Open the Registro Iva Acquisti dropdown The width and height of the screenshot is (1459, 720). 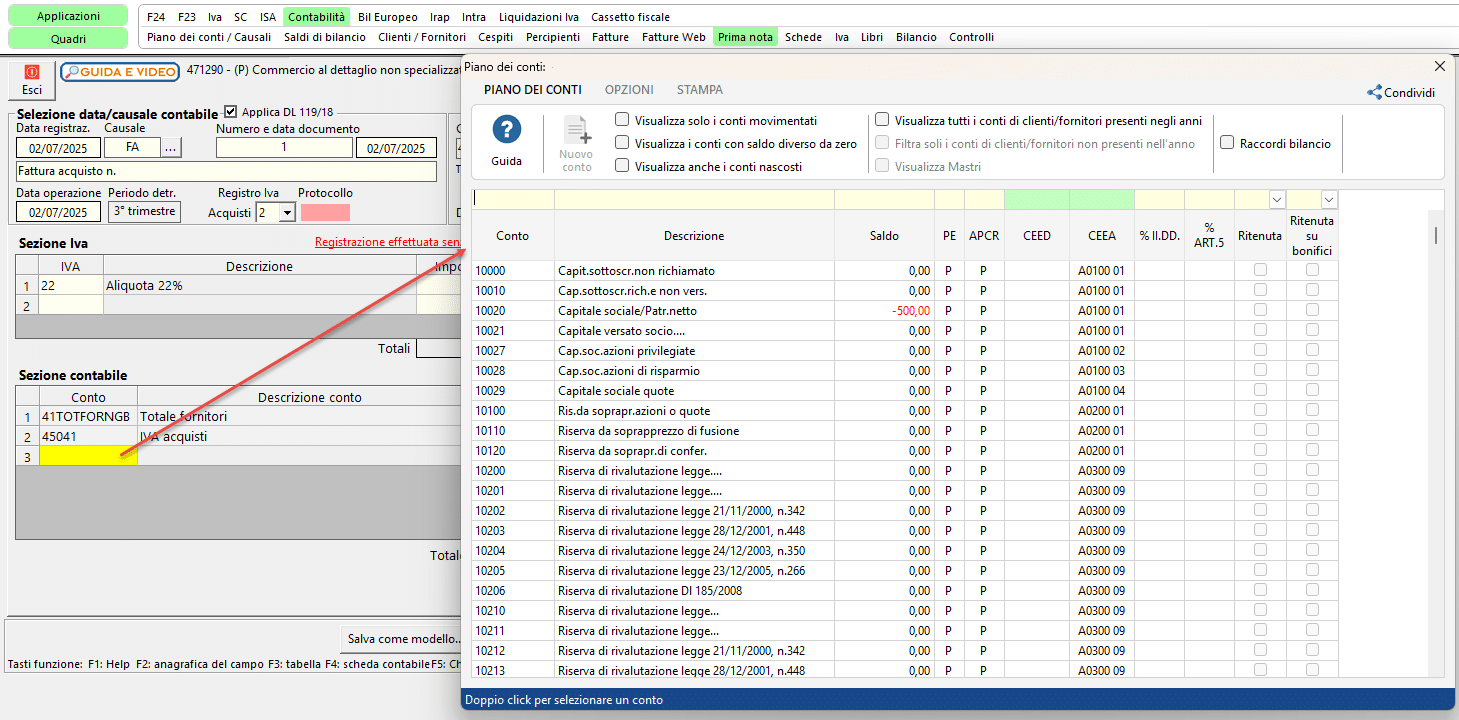[x=287, y=212]
